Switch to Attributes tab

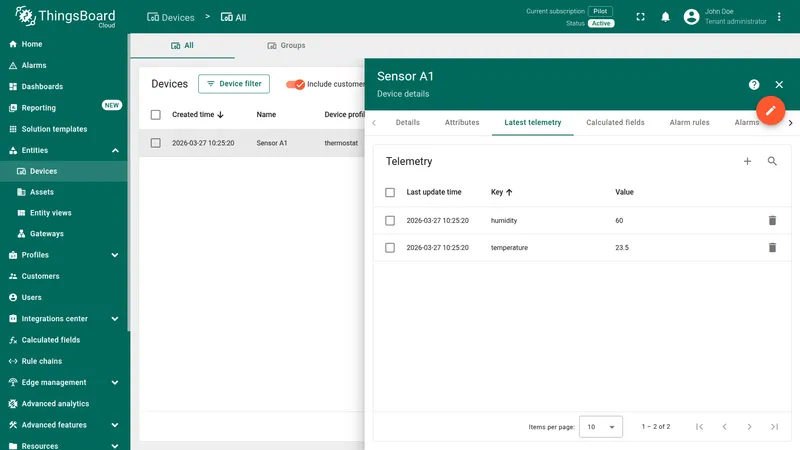(x=462, y=122)
